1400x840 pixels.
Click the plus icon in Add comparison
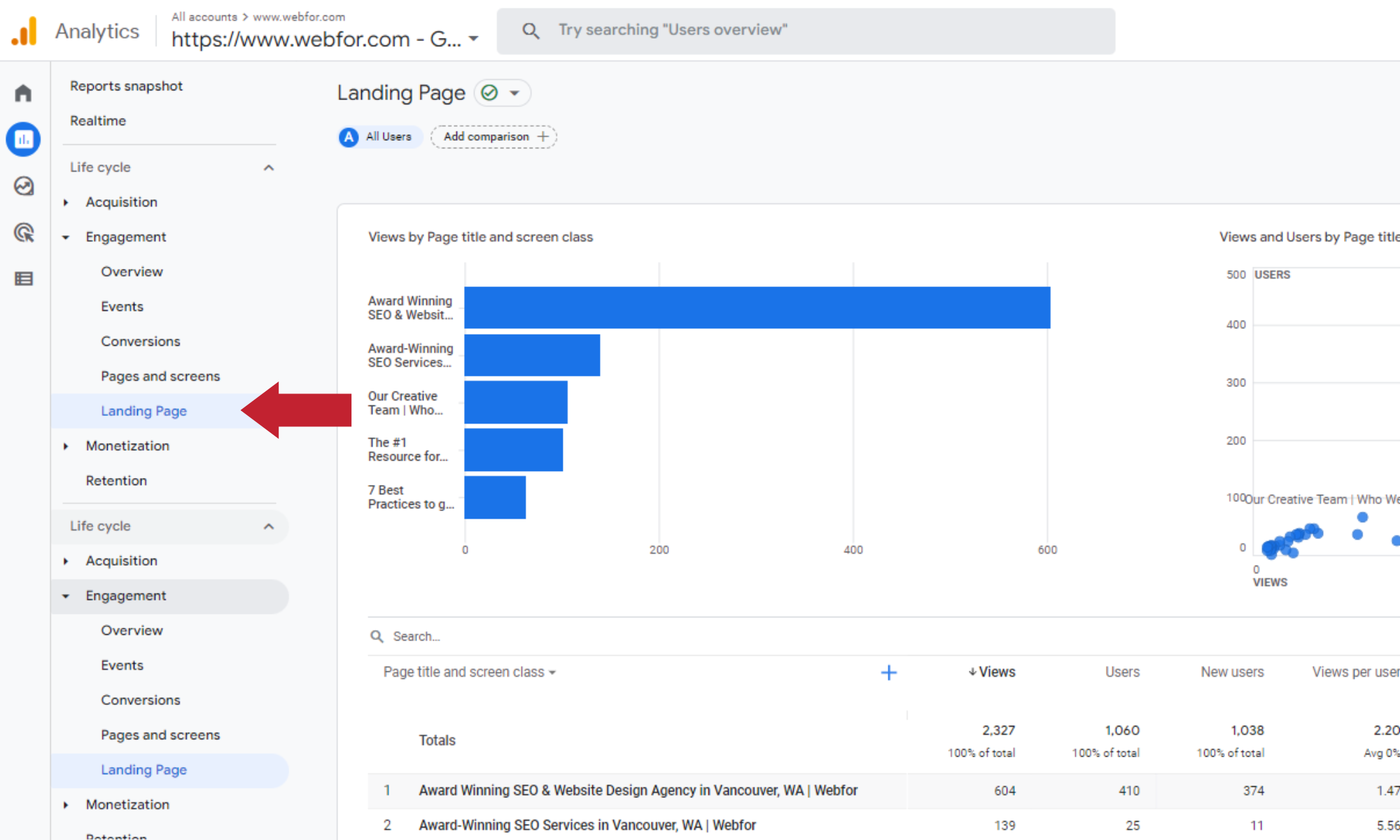pos(542,136)
